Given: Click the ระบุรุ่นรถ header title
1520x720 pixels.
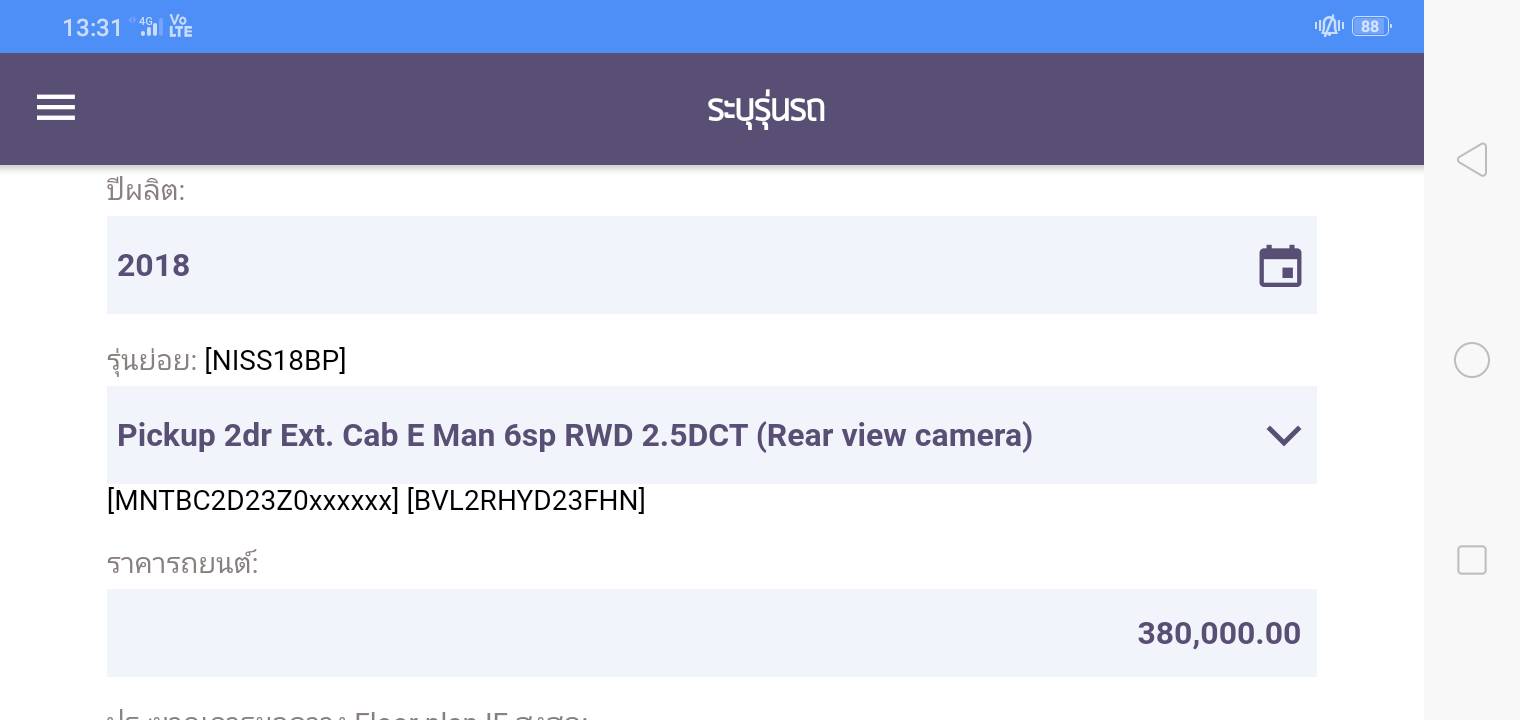Looking at the screenshot, I should [766, 109].
